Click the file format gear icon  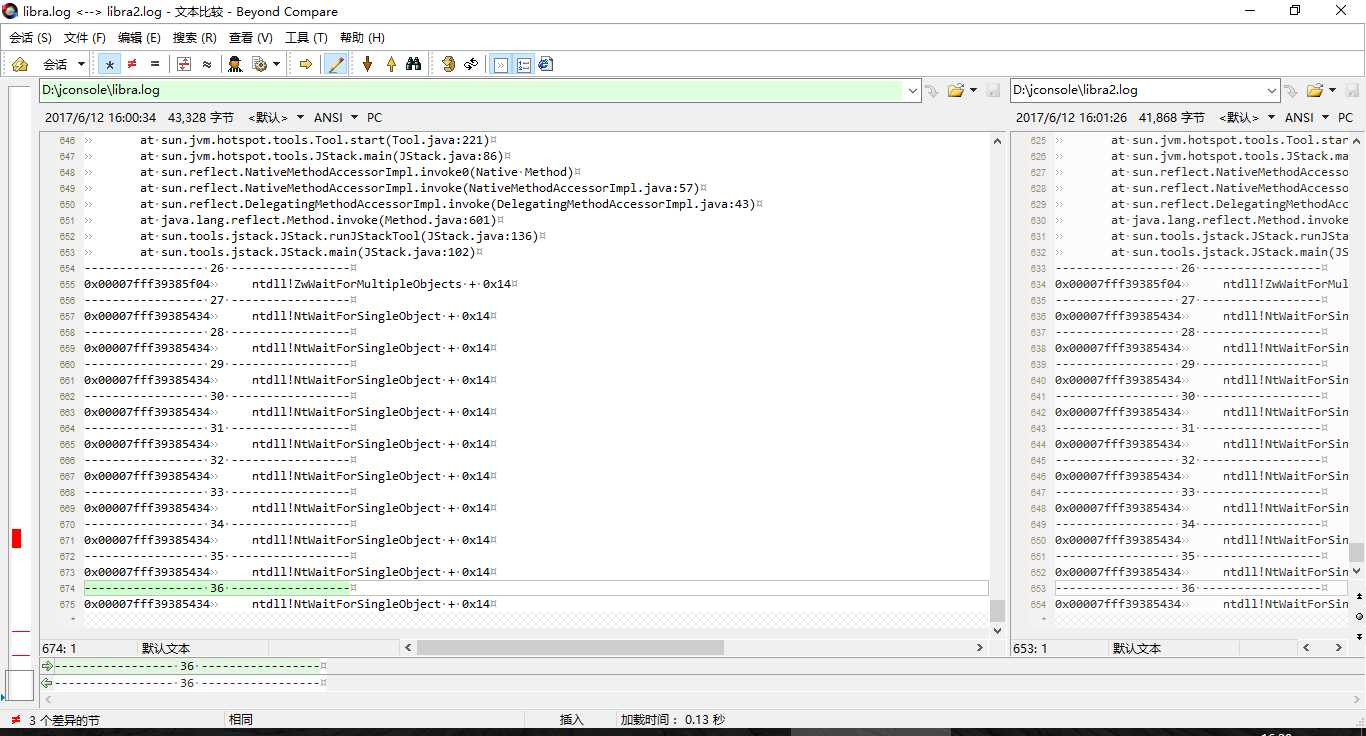(x=260, y=64)
